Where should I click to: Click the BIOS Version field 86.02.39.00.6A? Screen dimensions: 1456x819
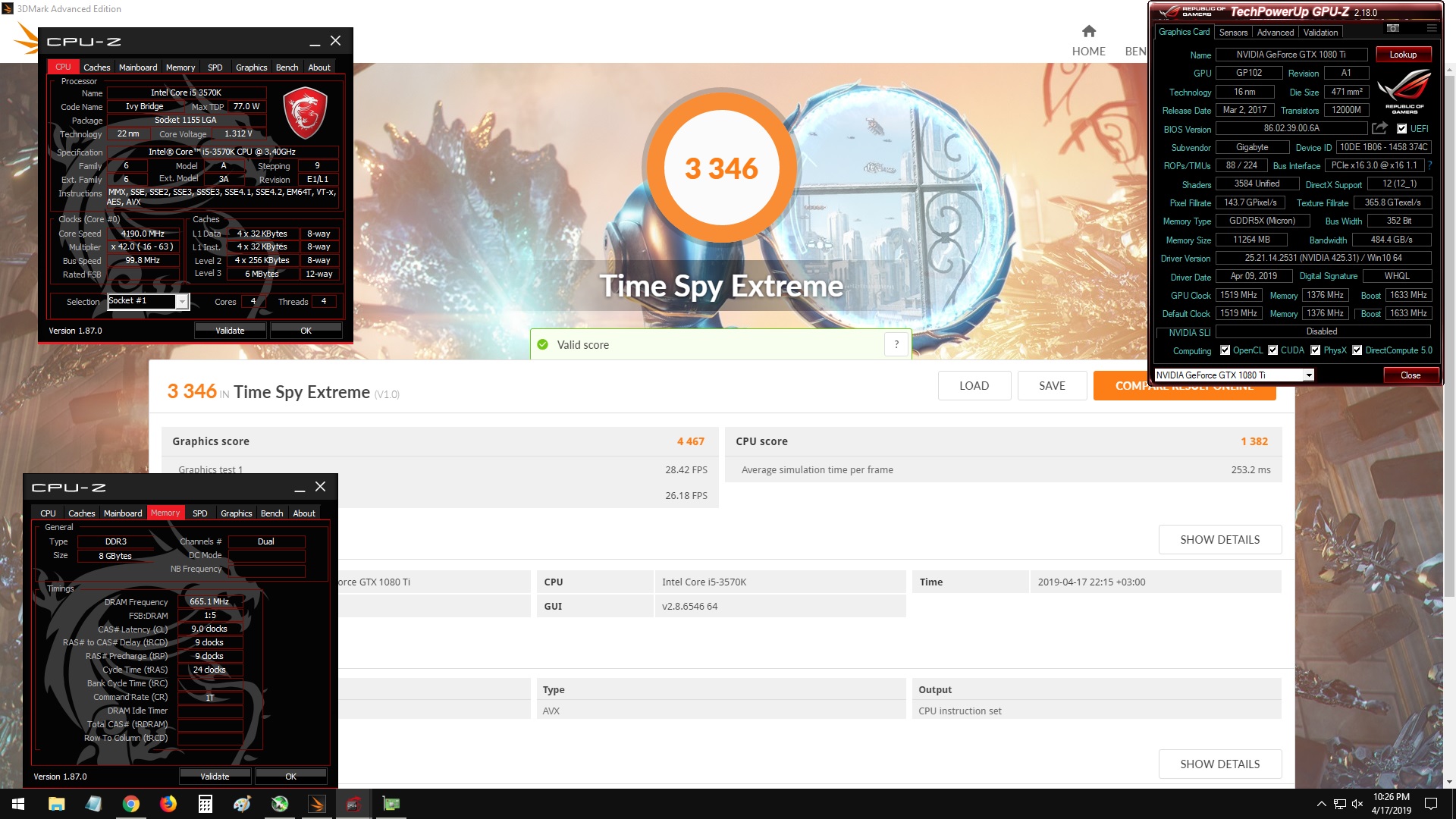point(1291,129)
